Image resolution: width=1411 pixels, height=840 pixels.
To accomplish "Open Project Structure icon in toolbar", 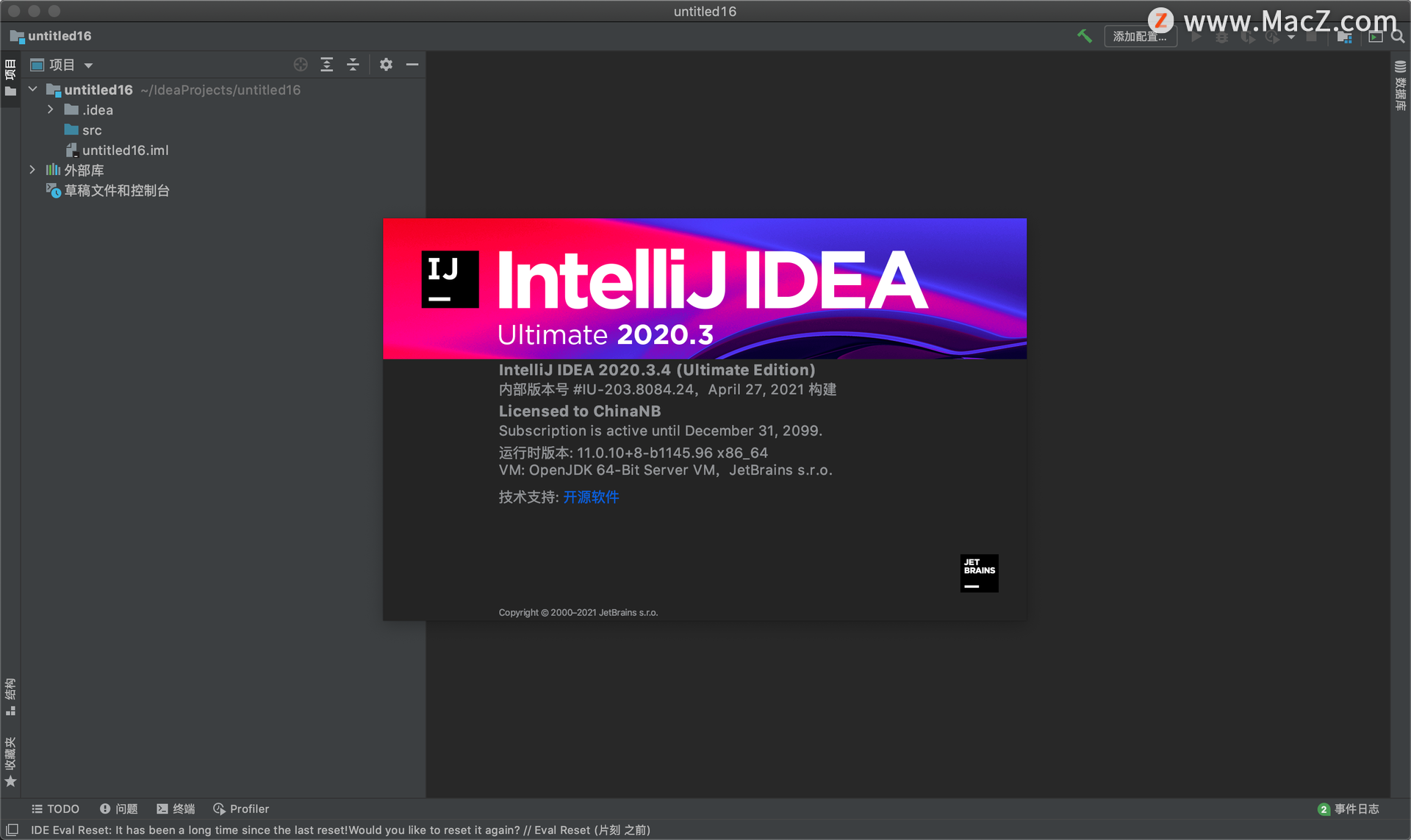I will (x=1345, y=36).
